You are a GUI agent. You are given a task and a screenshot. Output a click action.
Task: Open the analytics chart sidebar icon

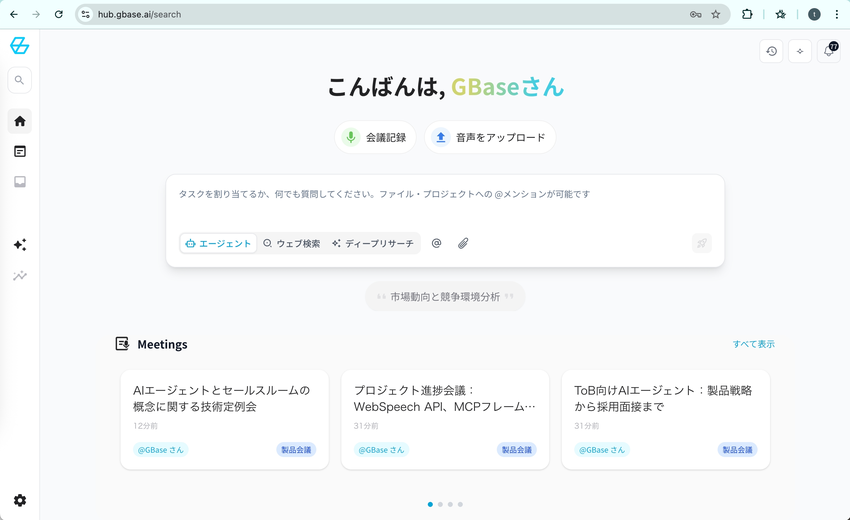point(20,276)
